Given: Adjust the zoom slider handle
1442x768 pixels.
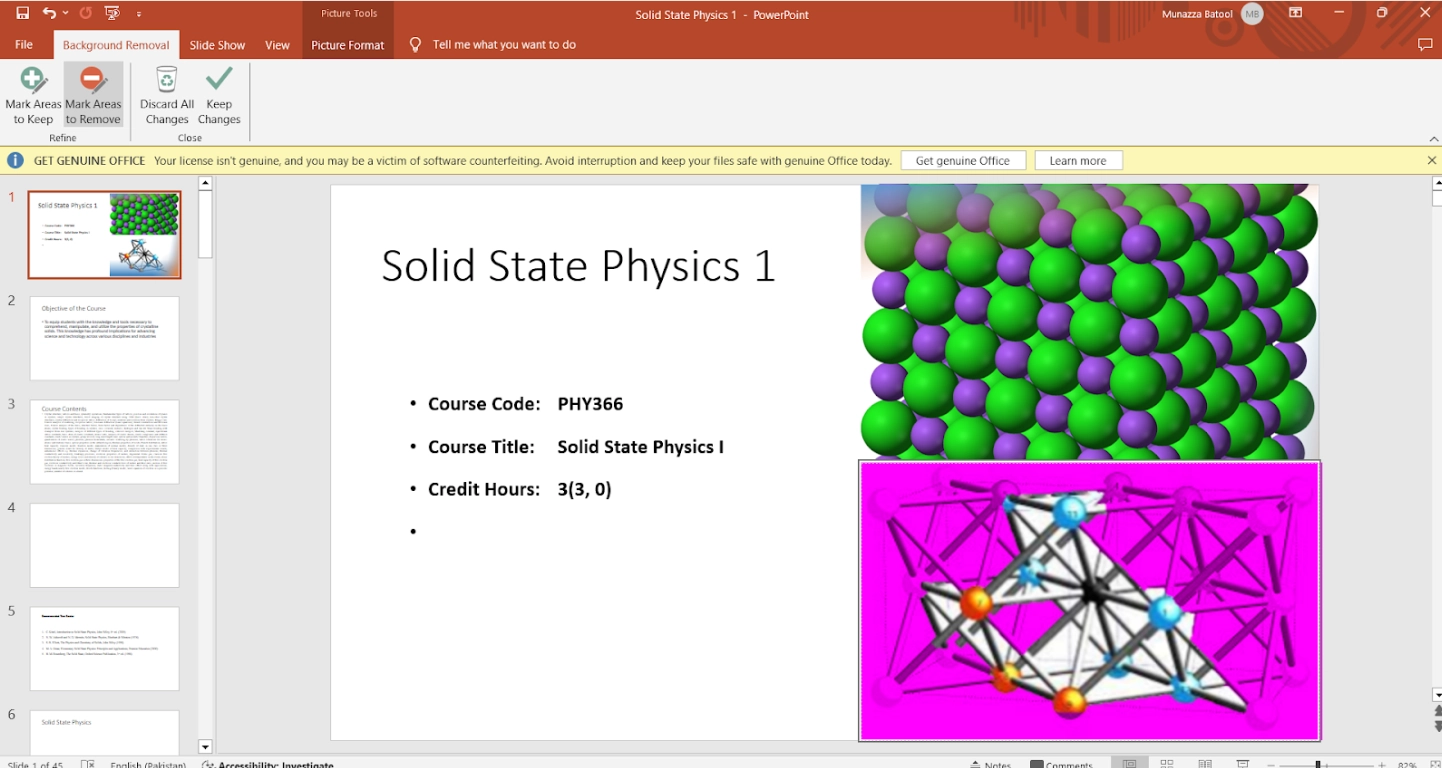Looking at the screenshot, I should pyautogui.click(x=1318, y=764).
